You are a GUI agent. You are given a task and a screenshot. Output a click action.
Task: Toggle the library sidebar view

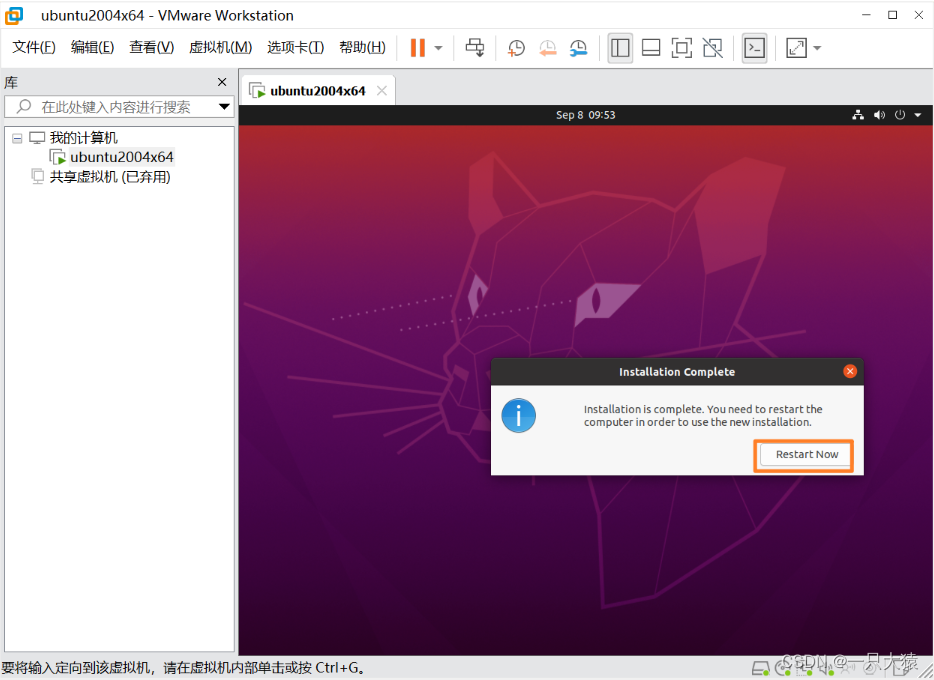[x=620, y=48]
